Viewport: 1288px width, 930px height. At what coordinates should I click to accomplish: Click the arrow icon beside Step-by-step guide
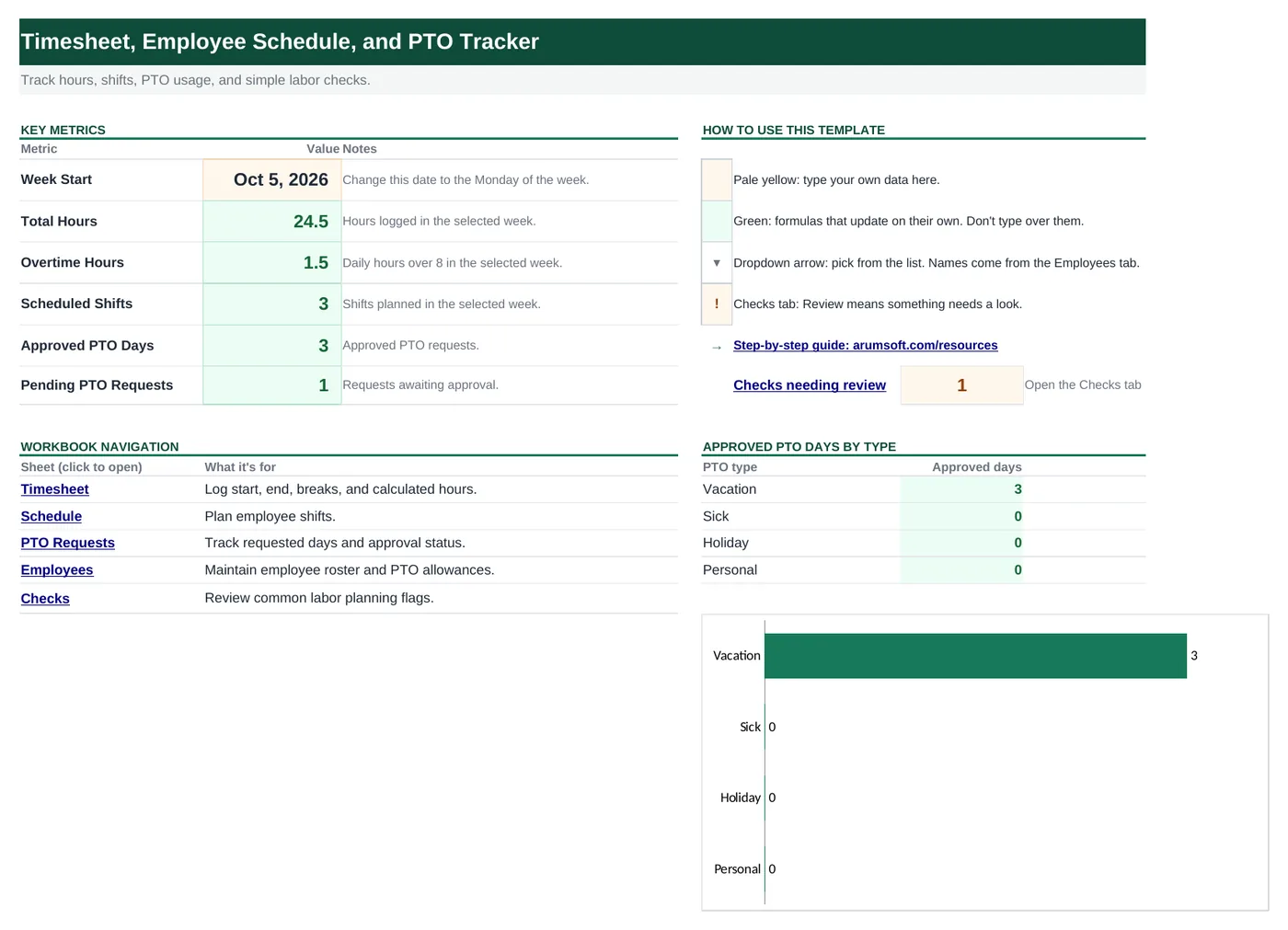717,347
